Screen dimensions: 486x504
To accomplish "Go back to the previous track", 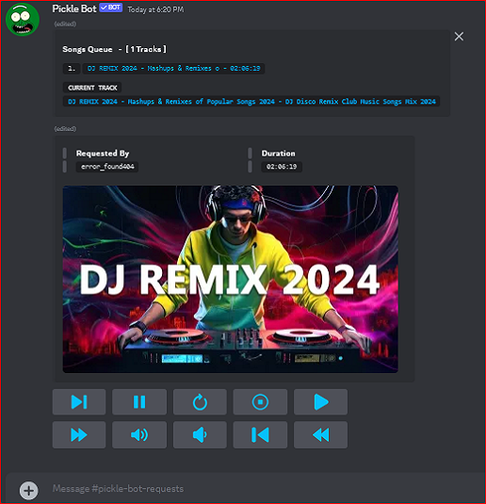I will pyautogui.click(x=260, y=435).
